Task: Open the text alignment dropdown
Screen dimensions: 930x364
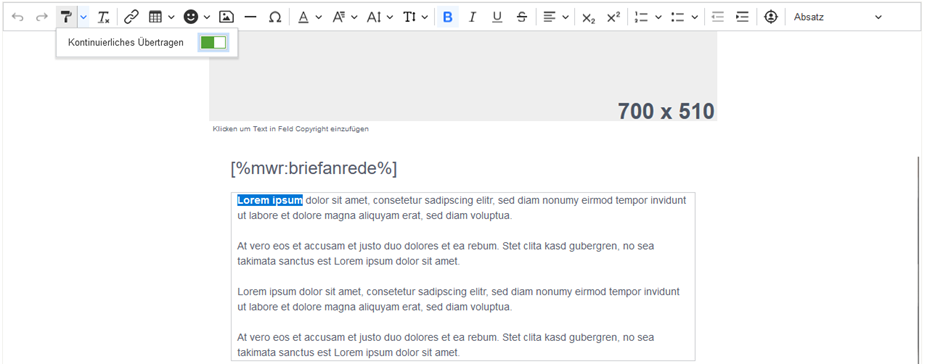Action: point(556,17)
